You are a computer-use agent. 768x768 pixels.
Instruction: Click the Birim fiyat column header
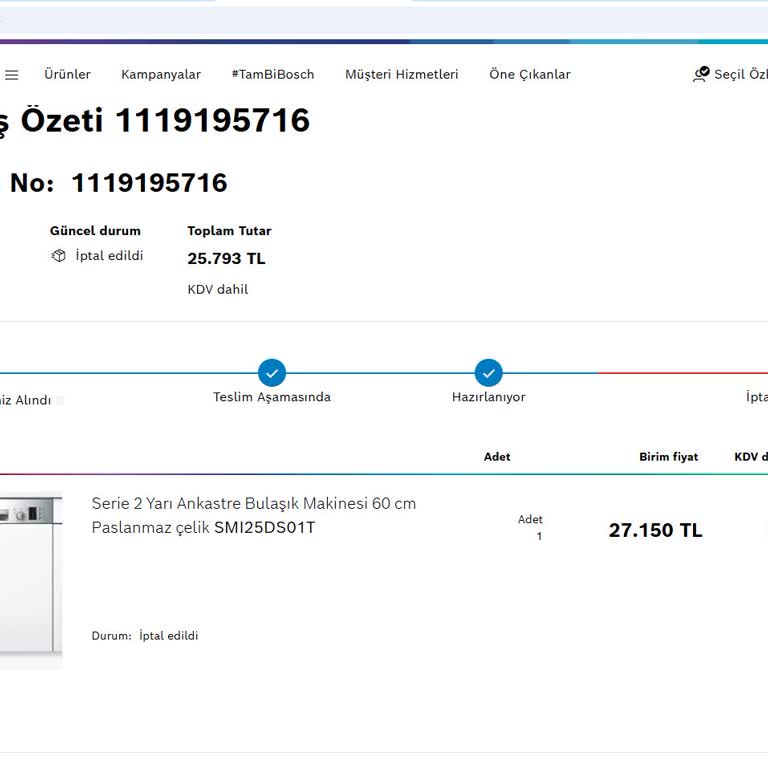tap(668, 457)
